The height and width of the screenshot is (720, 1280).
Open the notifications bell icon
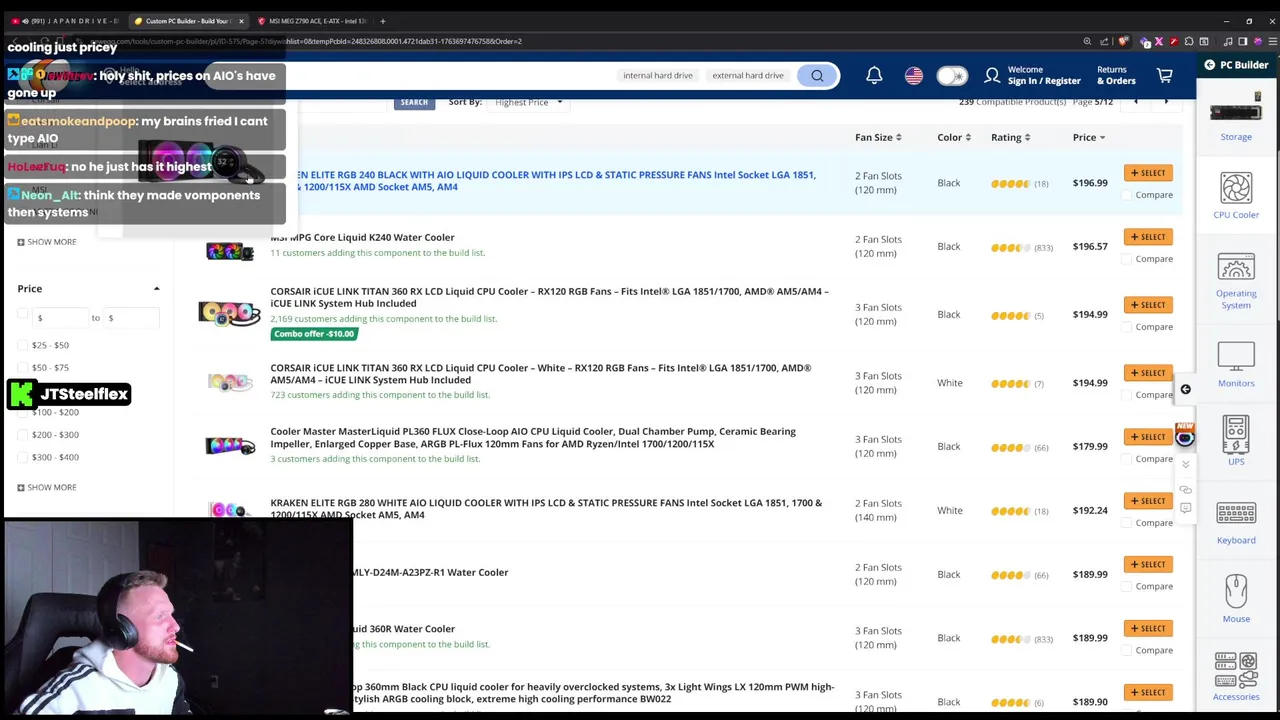[x=874, y=76]
